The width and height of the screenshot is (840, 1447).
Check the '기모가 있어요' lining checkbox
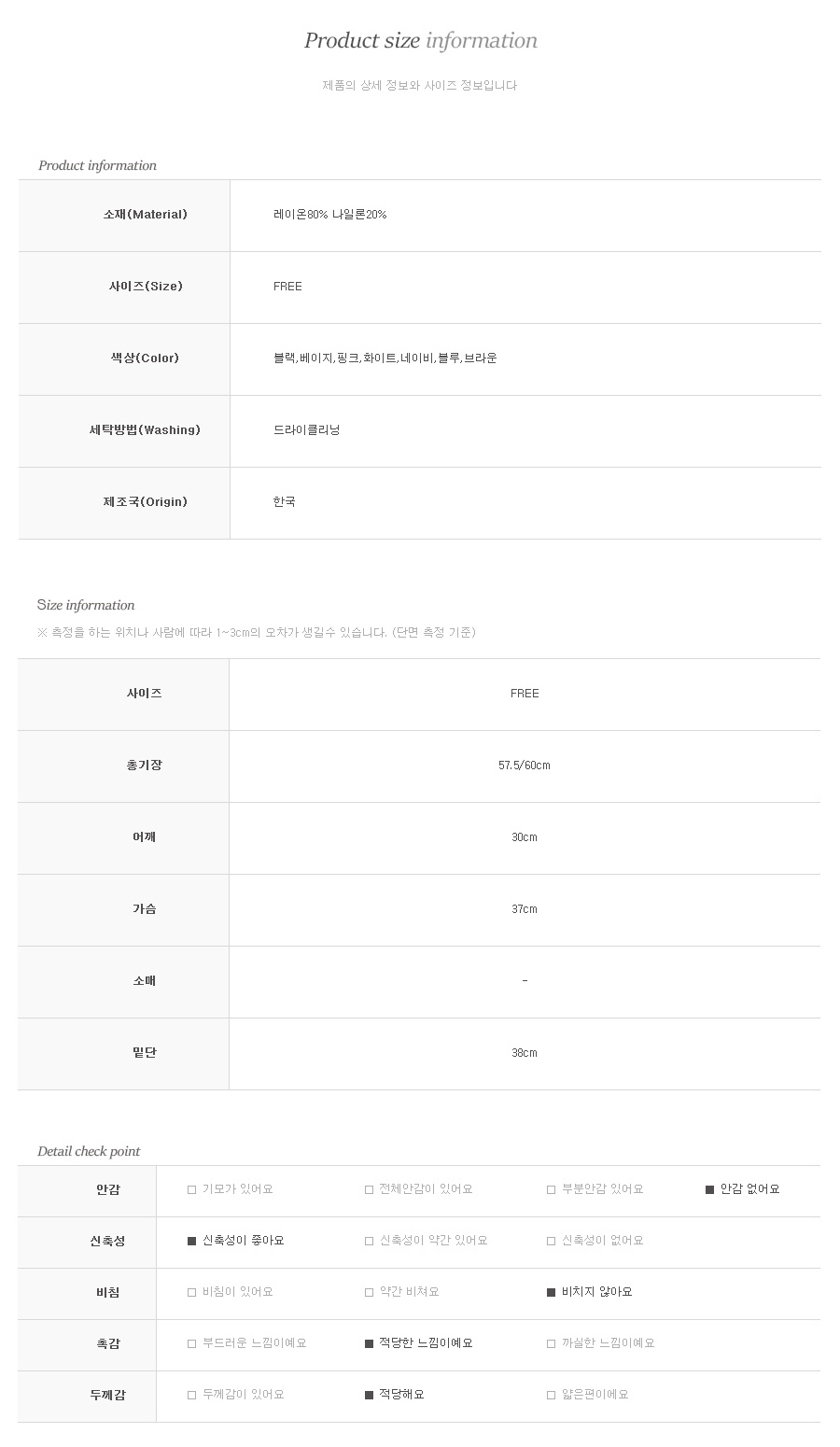point(192,1190)
